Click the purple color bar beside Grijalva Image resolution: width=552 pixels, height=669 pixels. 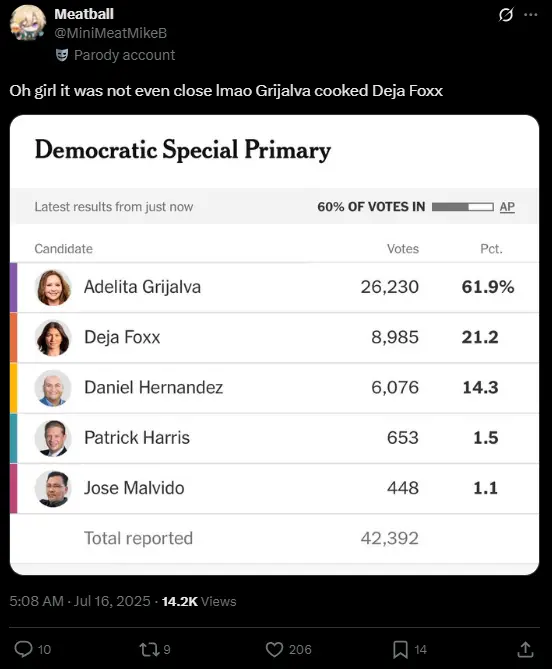coord(14,288)
